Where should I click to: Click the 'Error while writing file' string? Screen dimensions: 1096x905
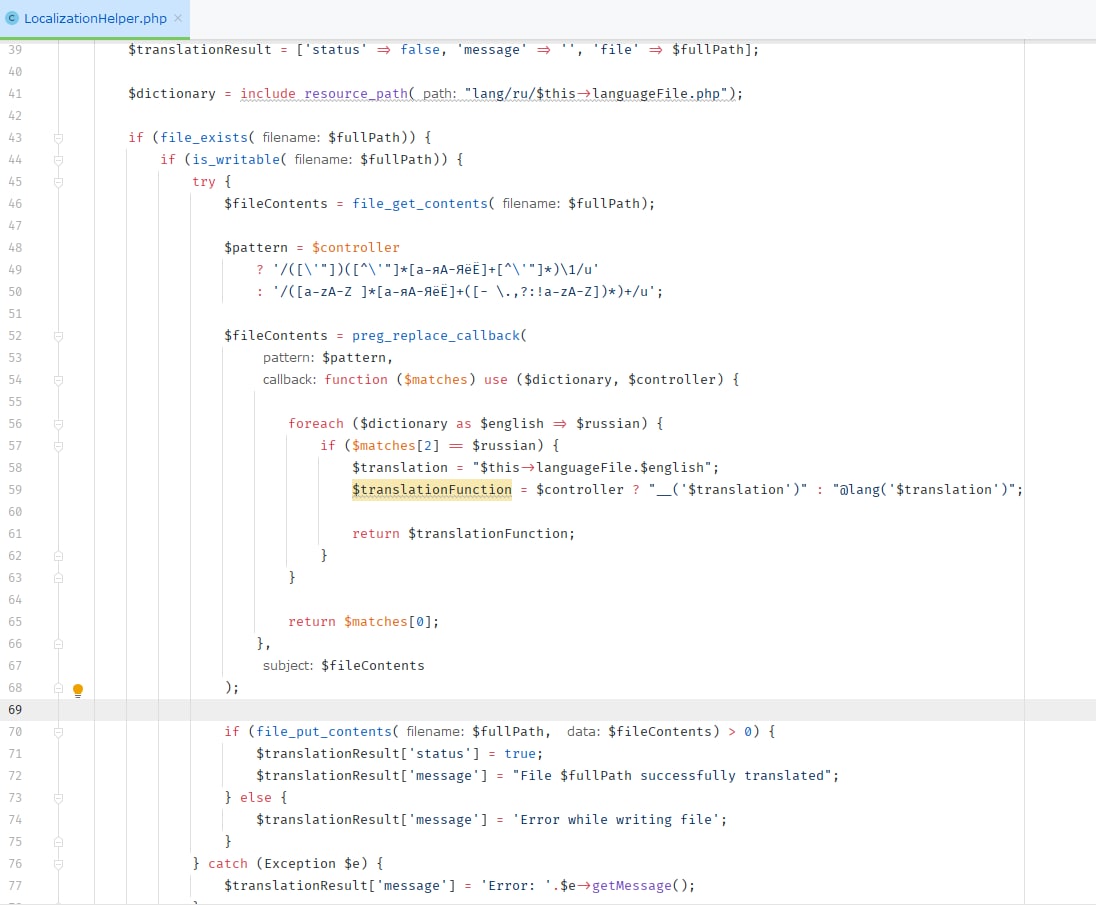coord(619,820)
